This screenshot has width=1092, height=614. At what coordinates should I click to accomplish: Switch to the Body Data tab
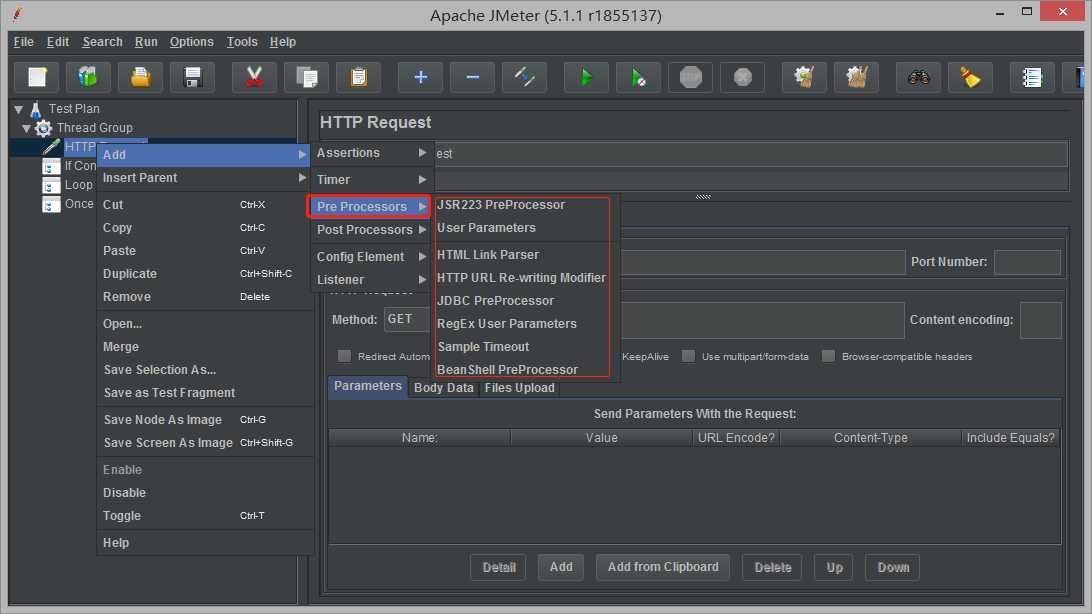click(444, 388)
